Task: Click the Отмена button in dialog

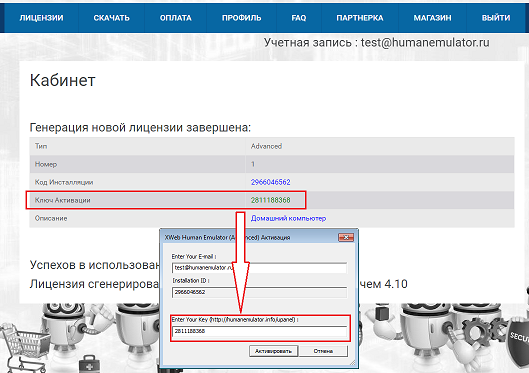Action: (x=323, y=351)
